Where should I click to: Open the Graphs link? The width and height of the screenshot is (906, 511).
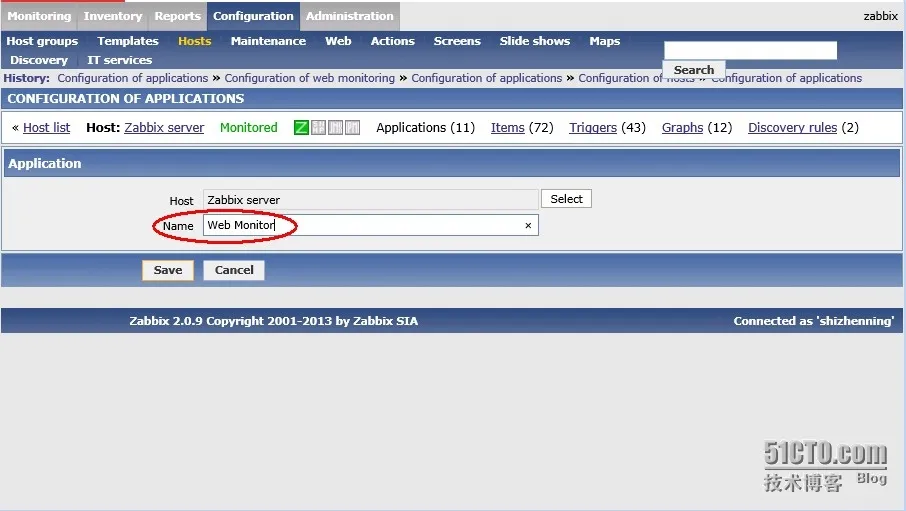click(x=682, y=128)
